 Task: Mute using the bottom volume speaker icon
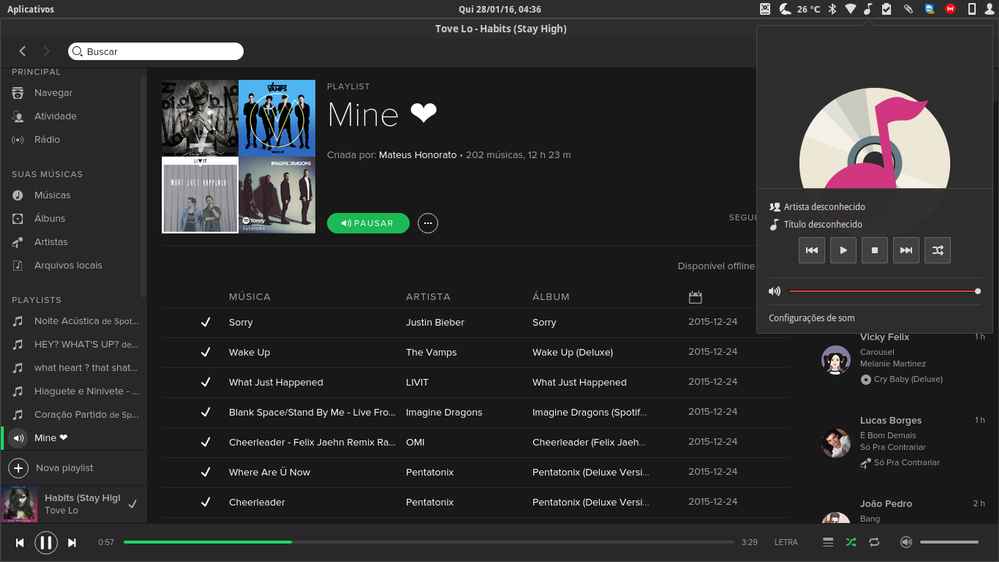(x=905, y=542)
